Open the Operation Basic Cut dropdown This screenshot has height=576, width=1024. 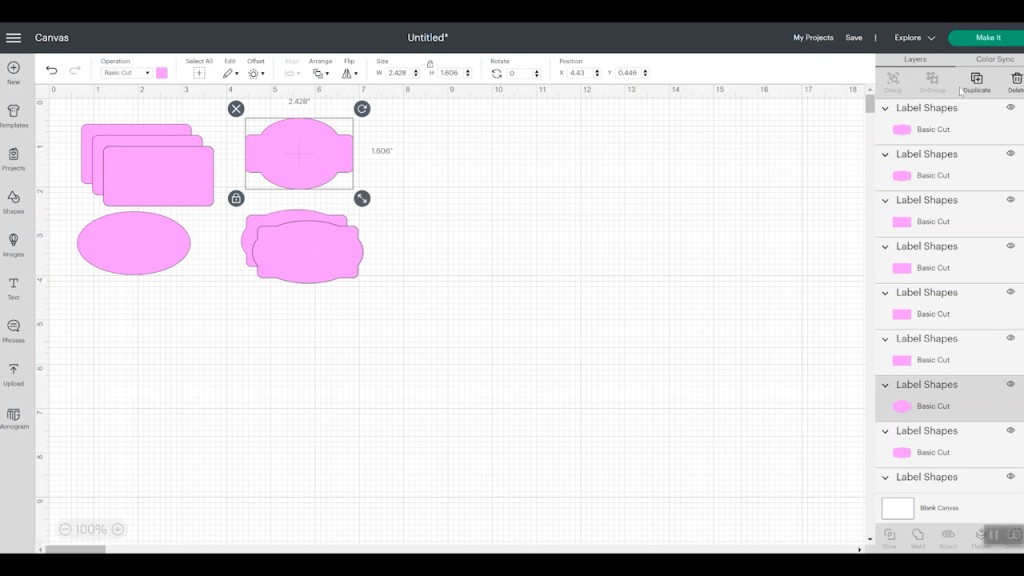point(126,73)
